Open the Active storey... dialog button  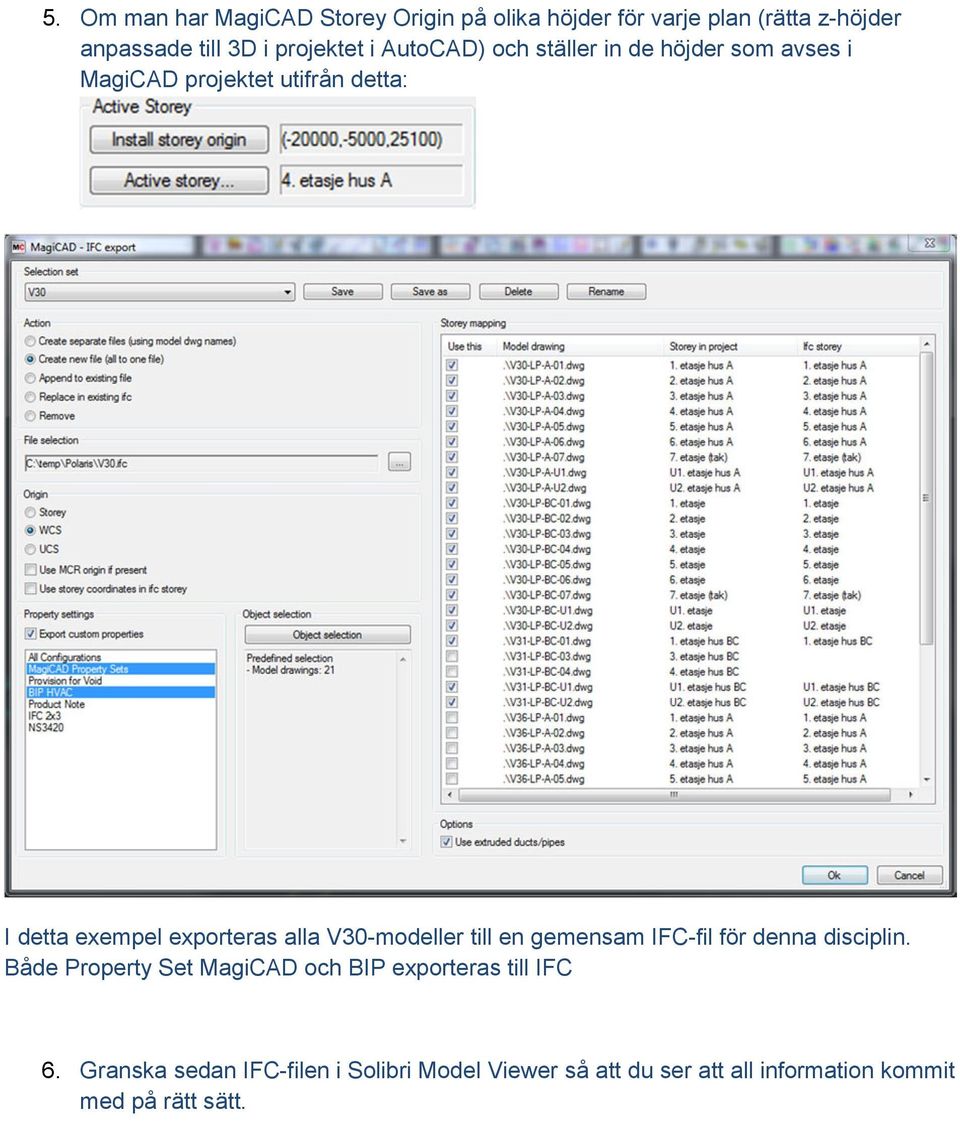coord(179,180)
